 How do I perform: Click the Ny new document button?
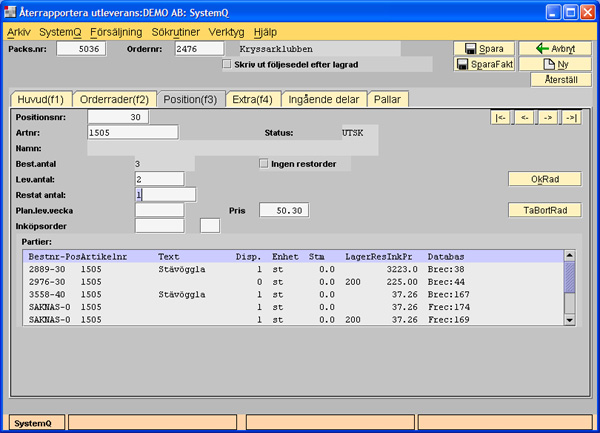pos(555,64)
